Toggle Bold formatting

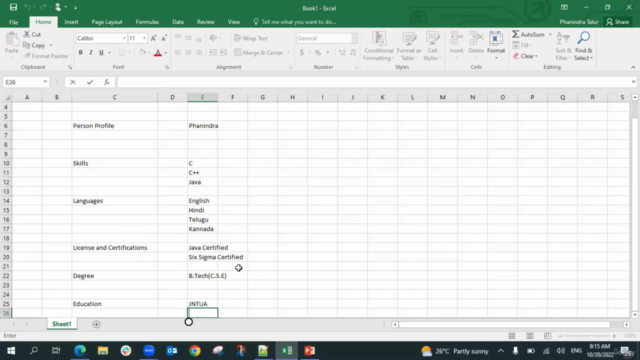pos(80,53)
